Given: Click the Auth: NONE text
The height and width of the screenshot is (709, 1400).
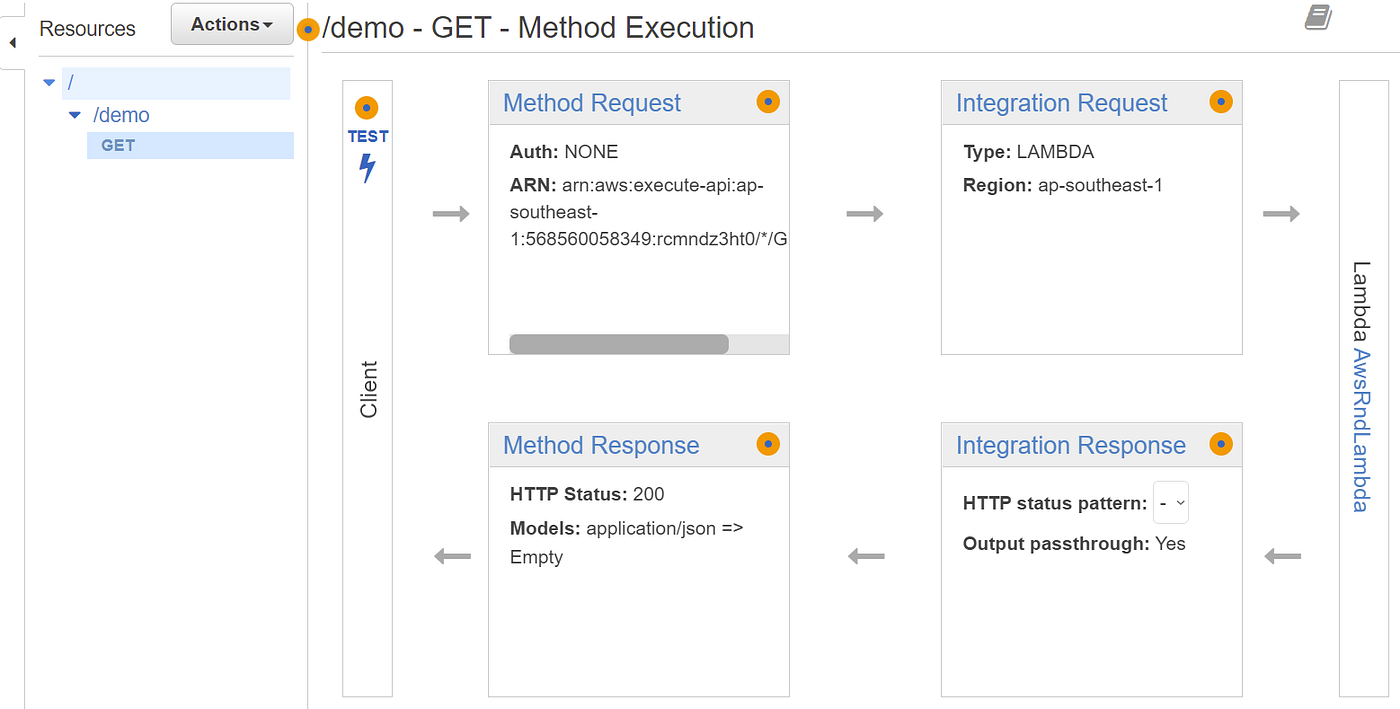Looking at the screenshot, I should [x=564, y=152].
